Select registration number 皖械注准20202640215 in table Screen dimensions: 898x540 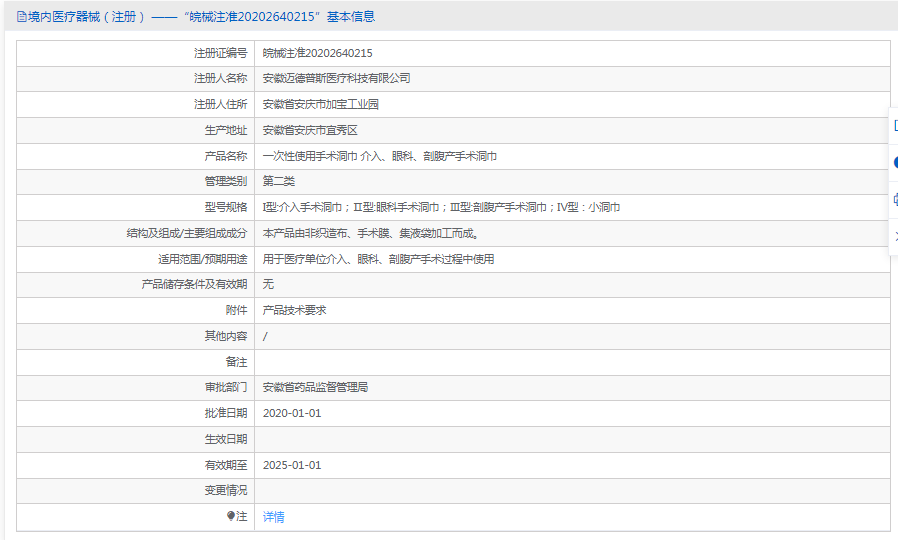point(317,53)
